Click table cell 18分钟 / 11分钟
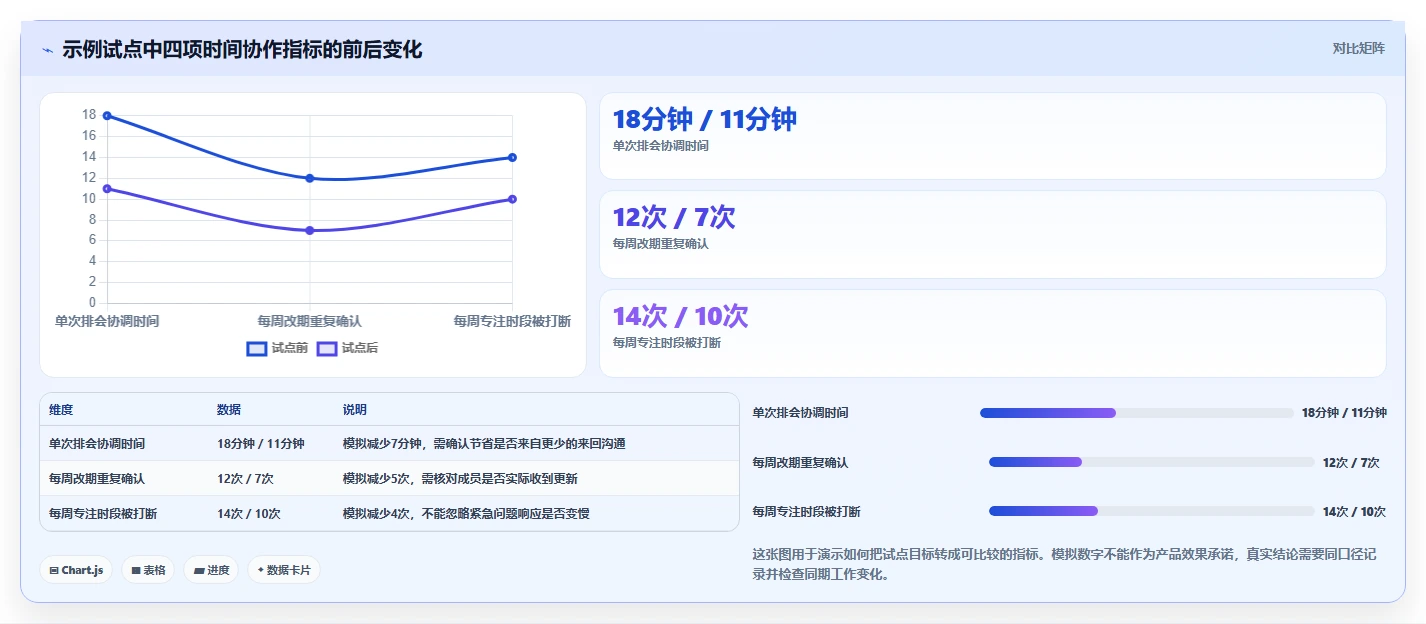 pyautogui.click(x=261, y=444)
